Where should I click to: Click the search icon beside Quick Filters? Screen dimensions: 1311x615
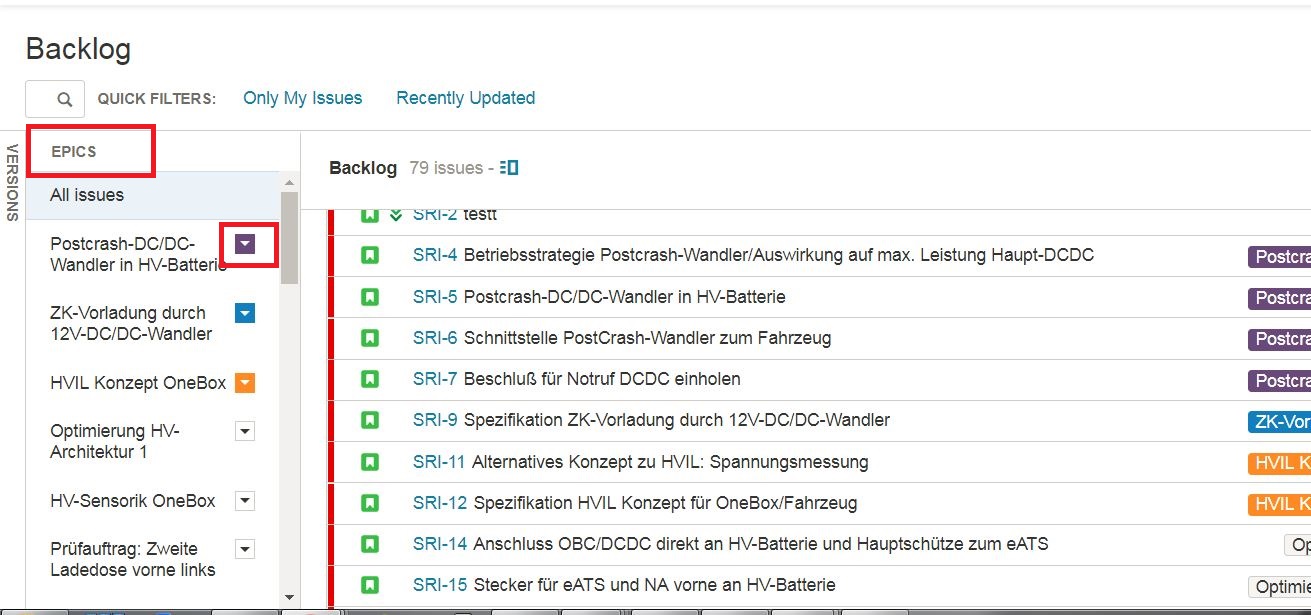click(x=66, y=98)
